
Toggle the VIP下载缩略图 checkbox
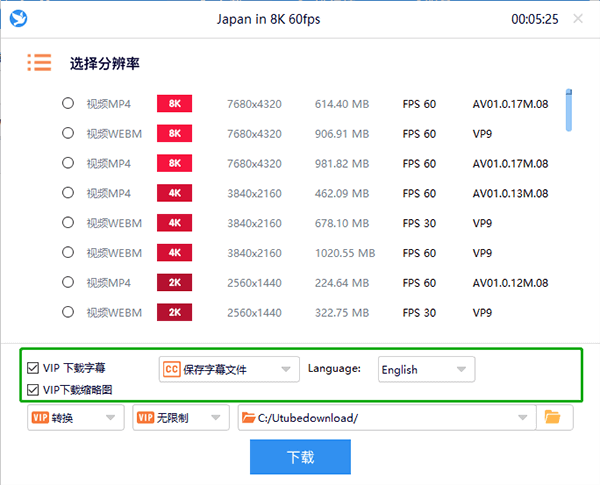(34, 389)
